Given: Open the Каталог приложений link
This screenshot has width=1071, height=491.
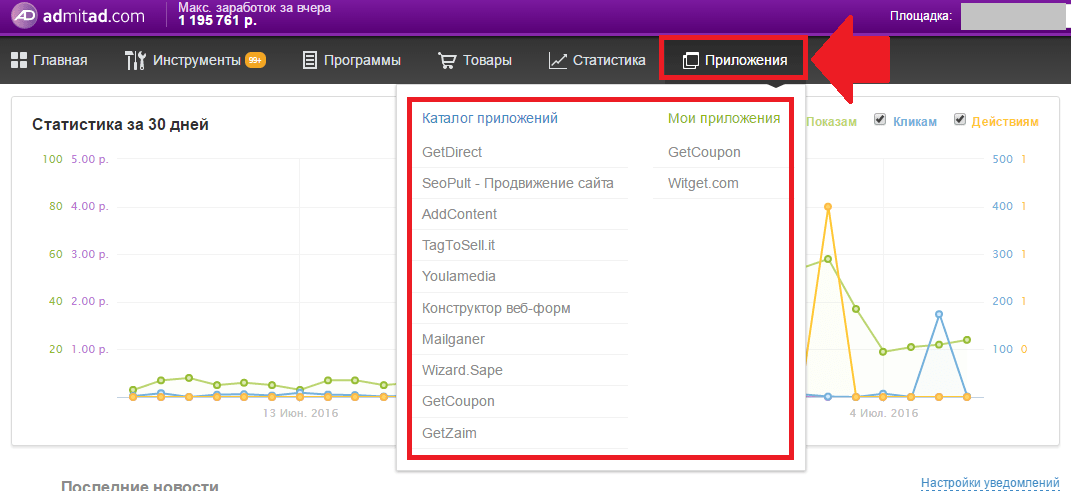Looking at the screenshot, I should click(490, 118).
